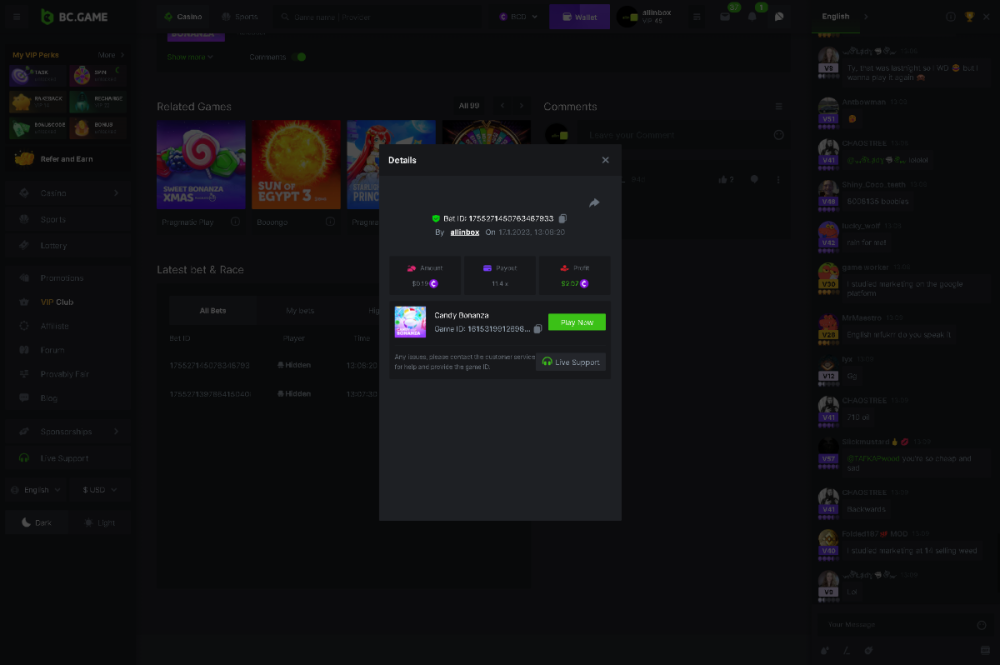Click the Candy Bonanza game thumbnail
Image resolution: width=1000 pixels, height=665 pixels.
[x=410, y=322]
